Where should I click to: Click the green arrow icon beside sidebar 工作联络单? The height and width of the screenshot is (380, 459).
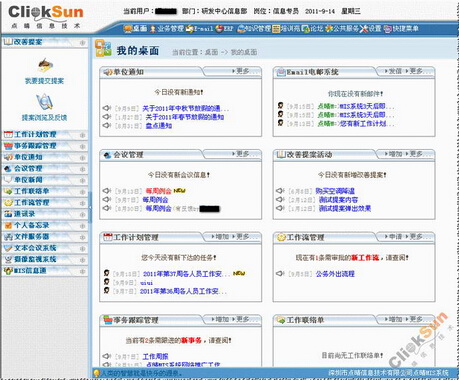point(8,191)
